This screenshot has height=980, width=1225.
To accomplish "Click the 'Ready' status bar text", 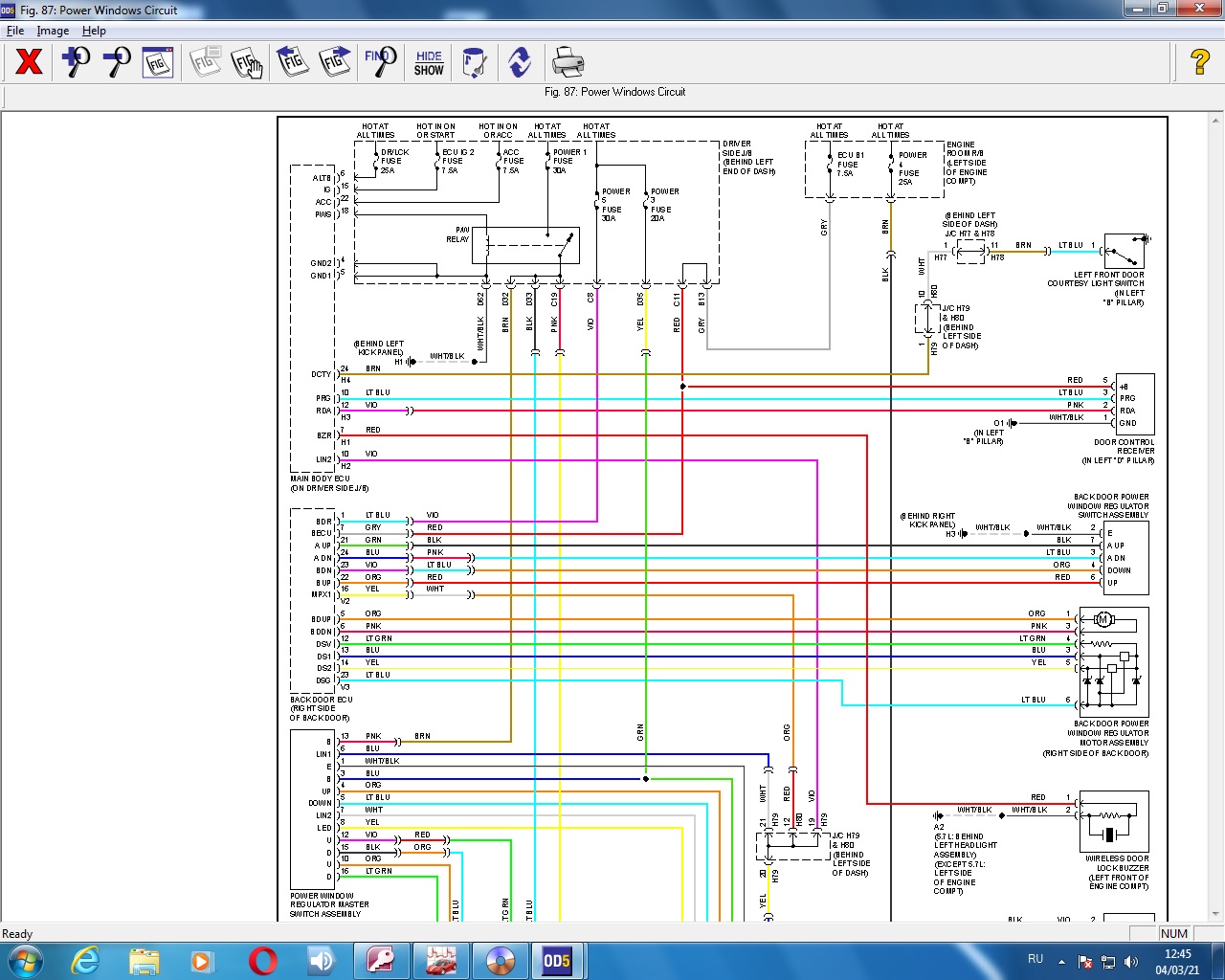I will [x=17, y=934].
